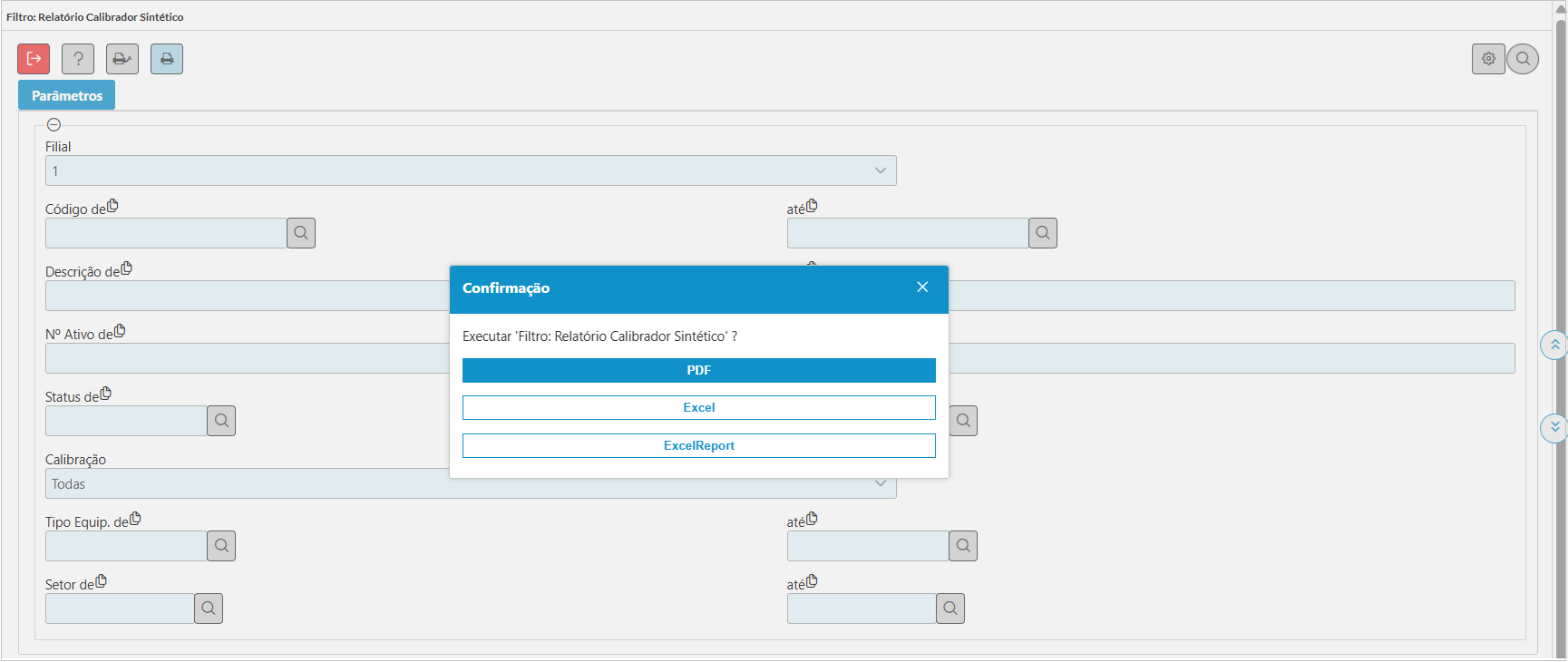Open lookup for Tipo Equip. de field
The width and height of the screenshot is (1568, 662).
coord(221,546)
